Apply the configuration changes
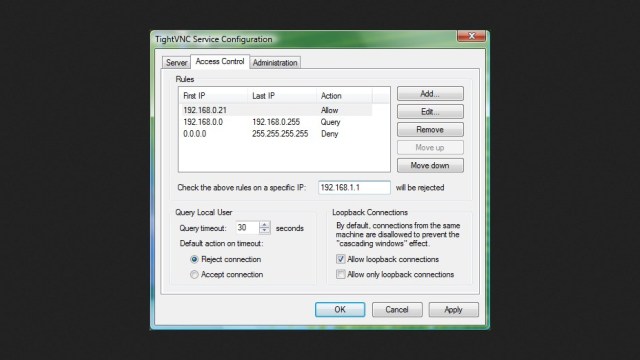The width and height of the screenshot is (640, 360). tap(453, 309)
